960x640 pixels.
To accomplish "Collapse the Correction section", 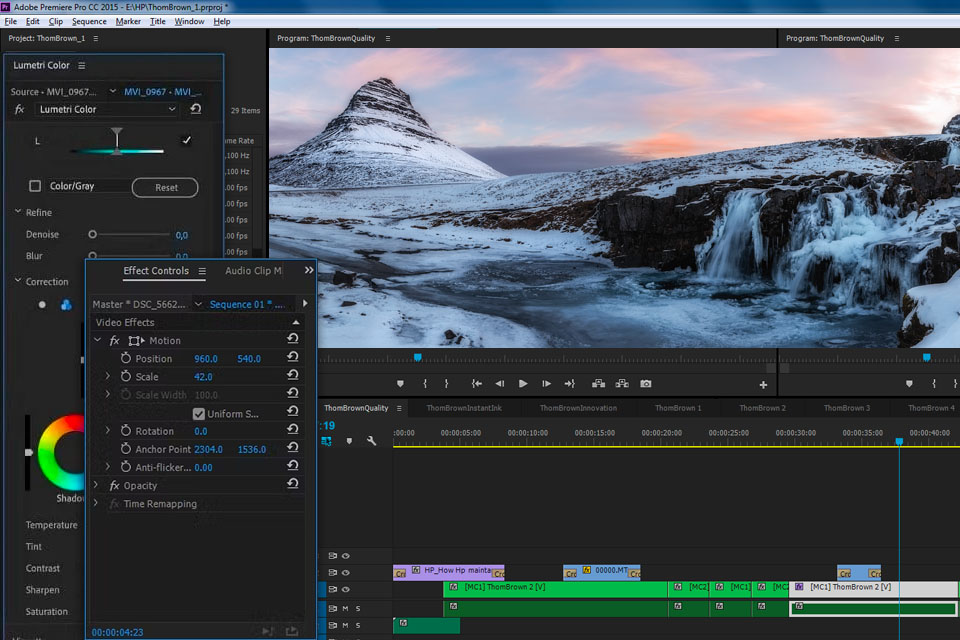I will click(18, 281).
